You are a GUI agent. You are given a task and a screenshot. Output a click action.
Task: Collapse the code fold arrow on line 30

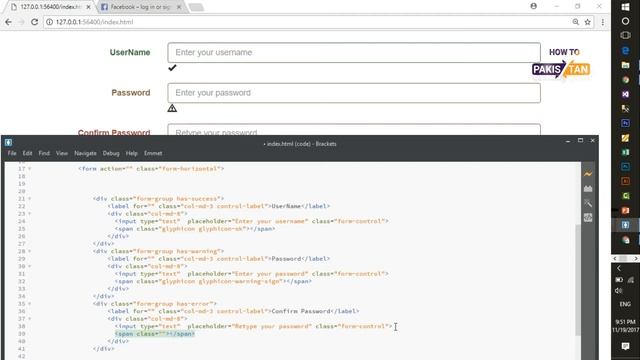click(x=29, y=266)
